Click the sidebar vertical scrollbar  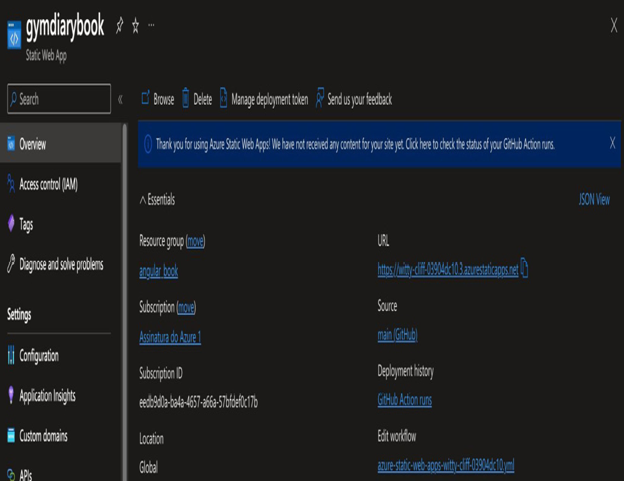pos(125,302)
